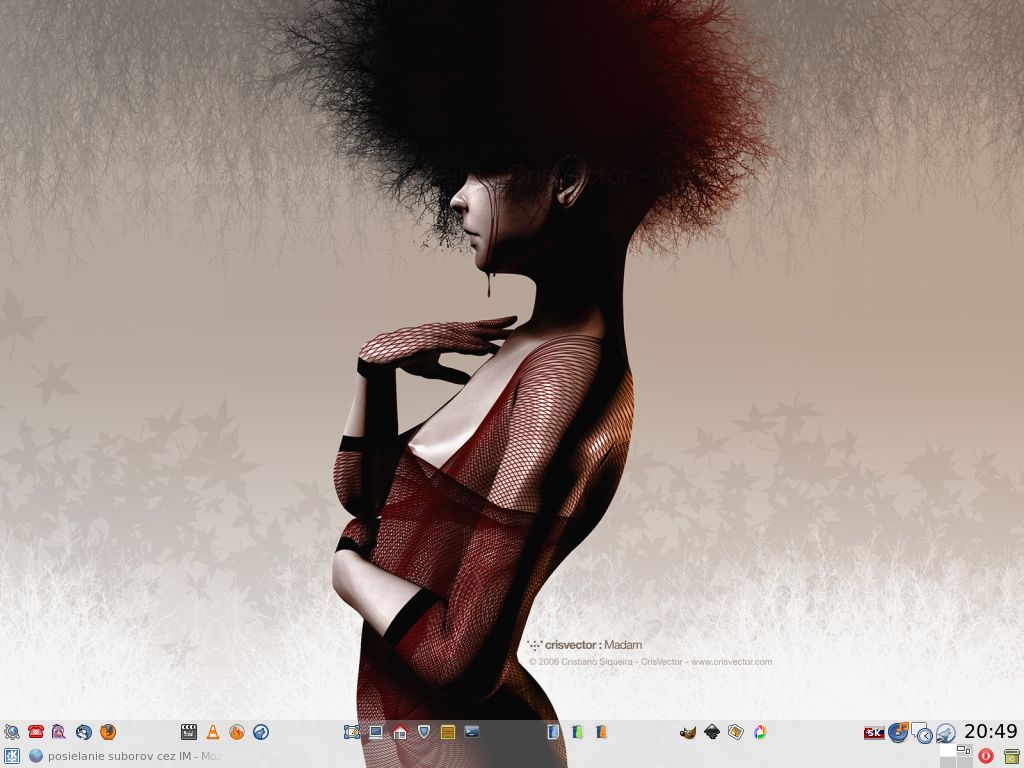Launch Firefox from the panel
Viewport: 1024px width, 768px height.
pos(108,732)
